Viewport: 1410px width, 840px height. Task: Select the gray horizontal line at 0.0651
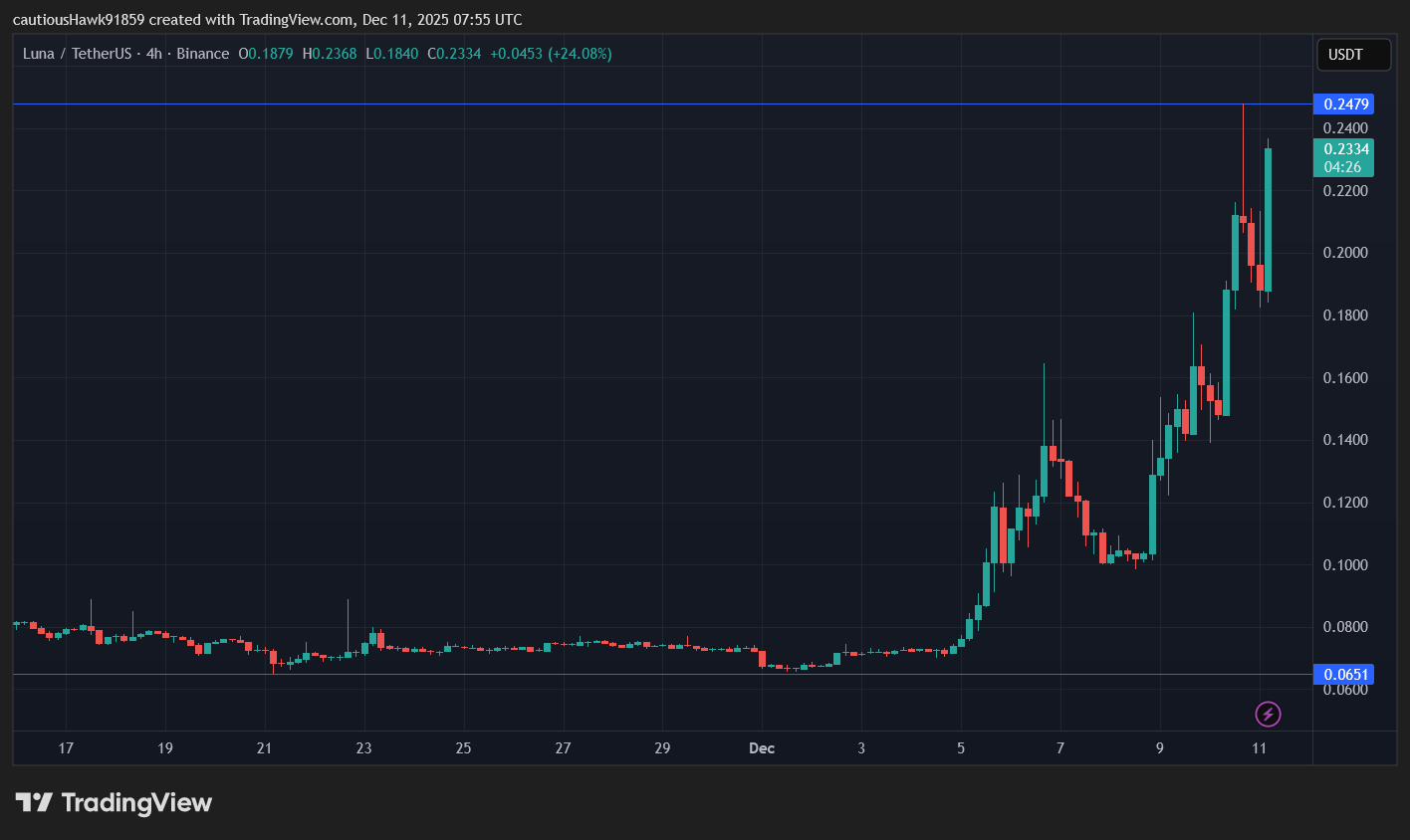[x=597, y=675]
